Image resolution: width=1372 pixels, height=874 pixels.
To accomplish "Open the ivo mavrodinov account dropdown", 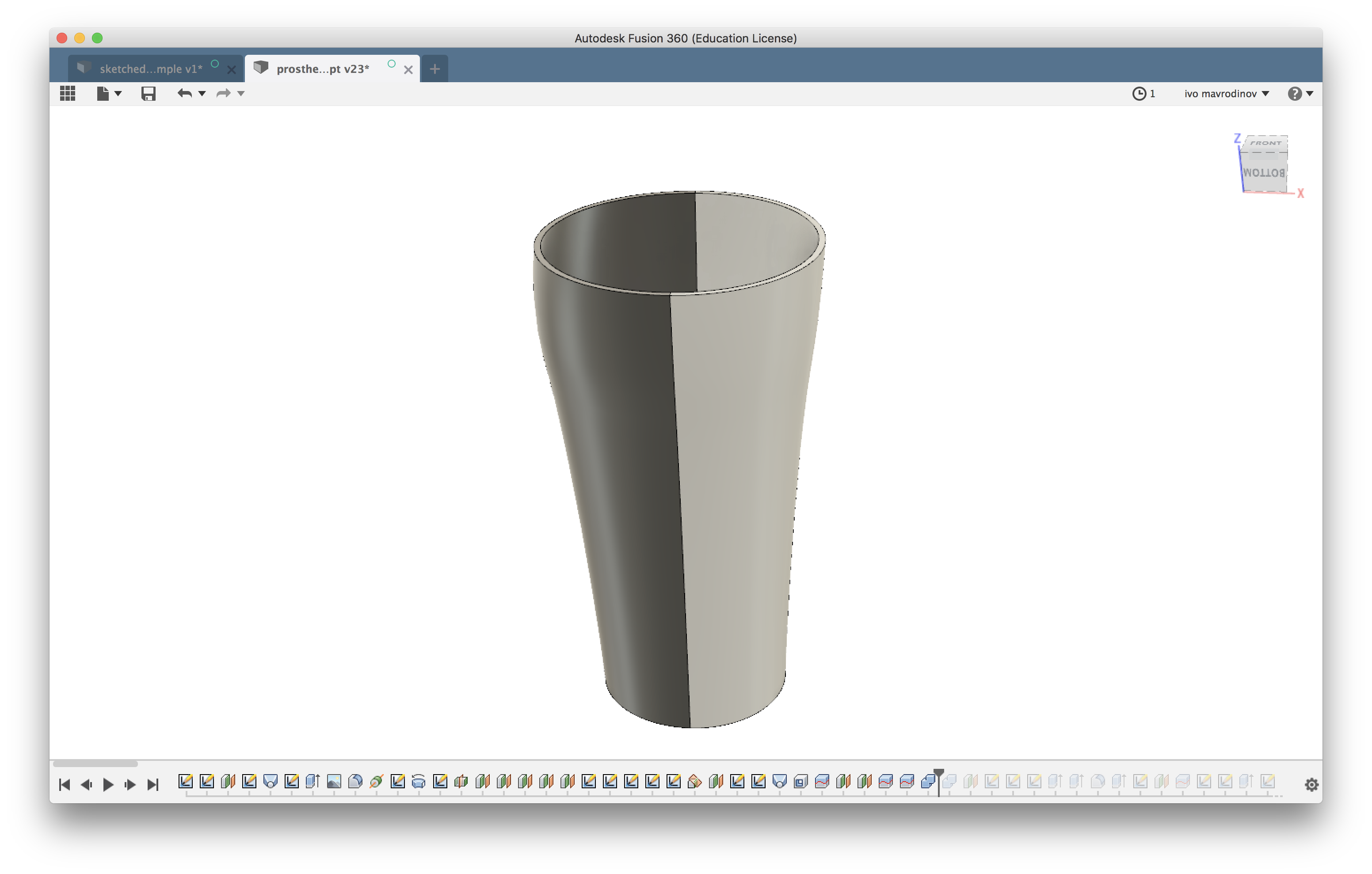I will pyautogui.click(x=1226, y=93).
